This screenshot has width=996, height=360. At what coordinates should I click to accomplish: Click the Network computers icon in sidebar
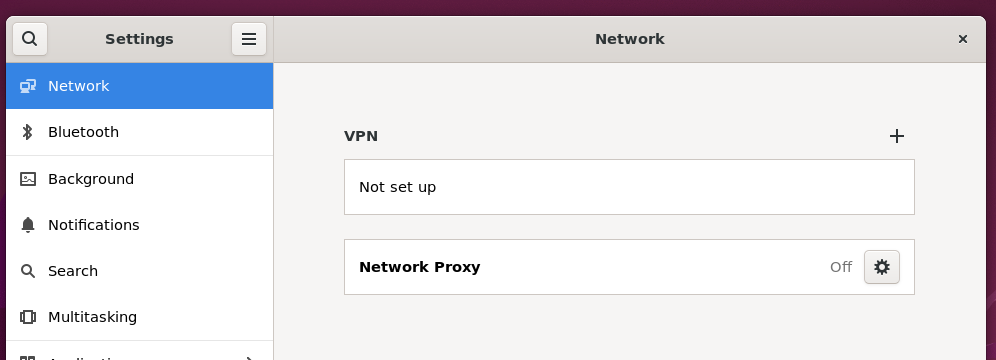[28, 86]
